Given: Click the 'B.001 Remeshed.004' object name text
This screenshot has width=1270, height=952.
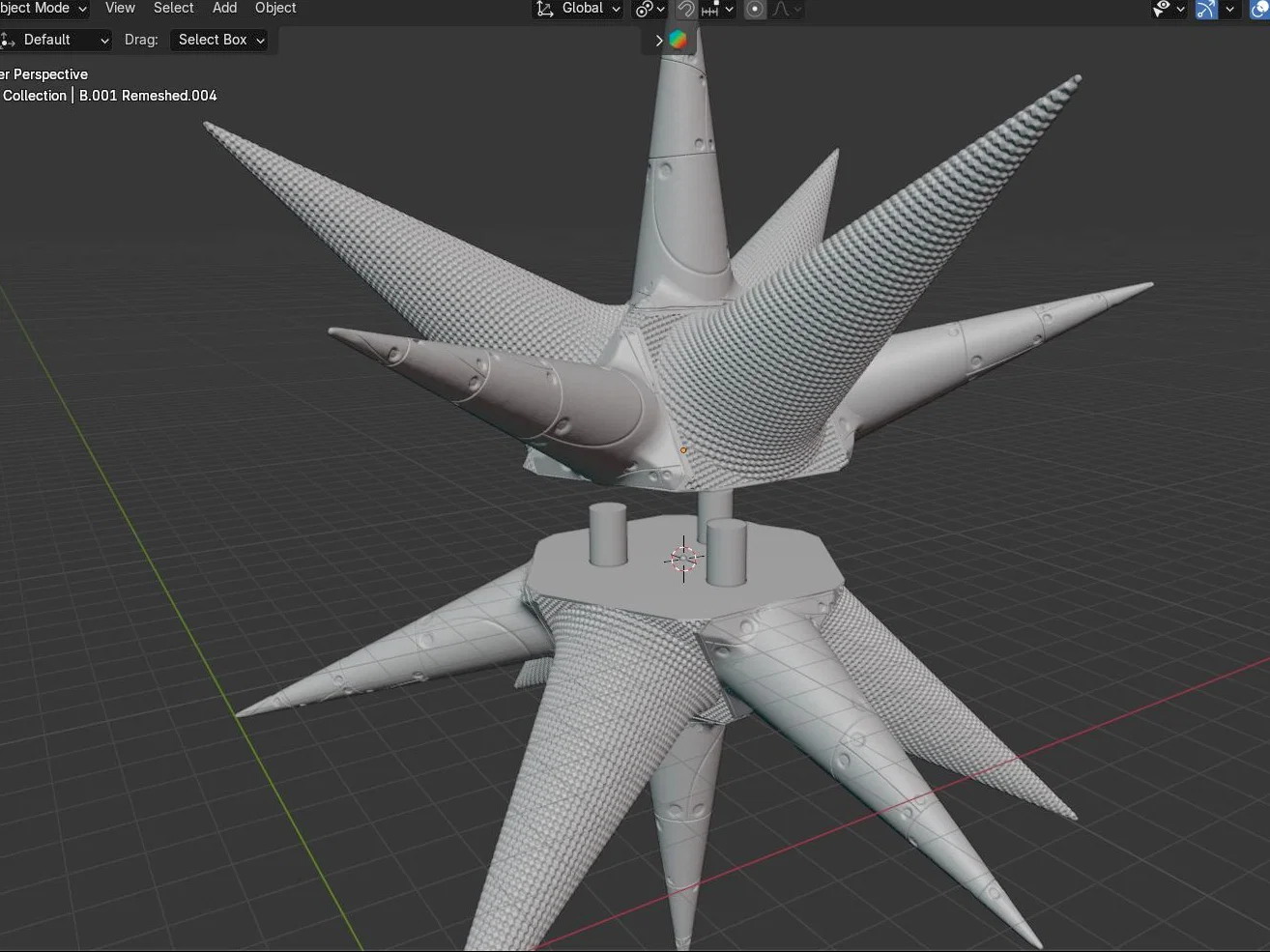Looking at the screenshot, I should pyautogui.click(x=148, y=96).
